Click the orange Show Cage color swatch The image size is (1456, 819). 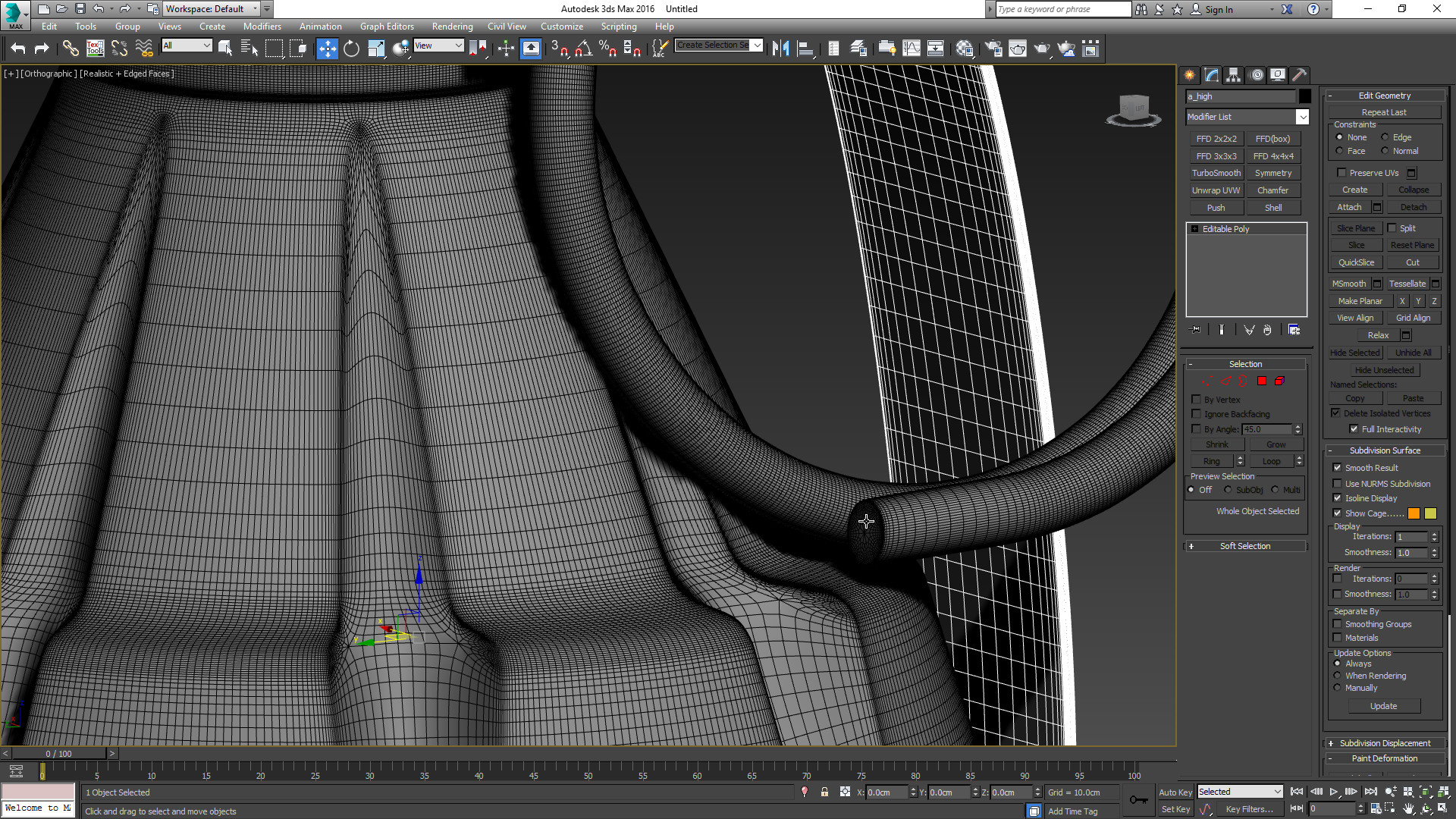click(1414, 513)
